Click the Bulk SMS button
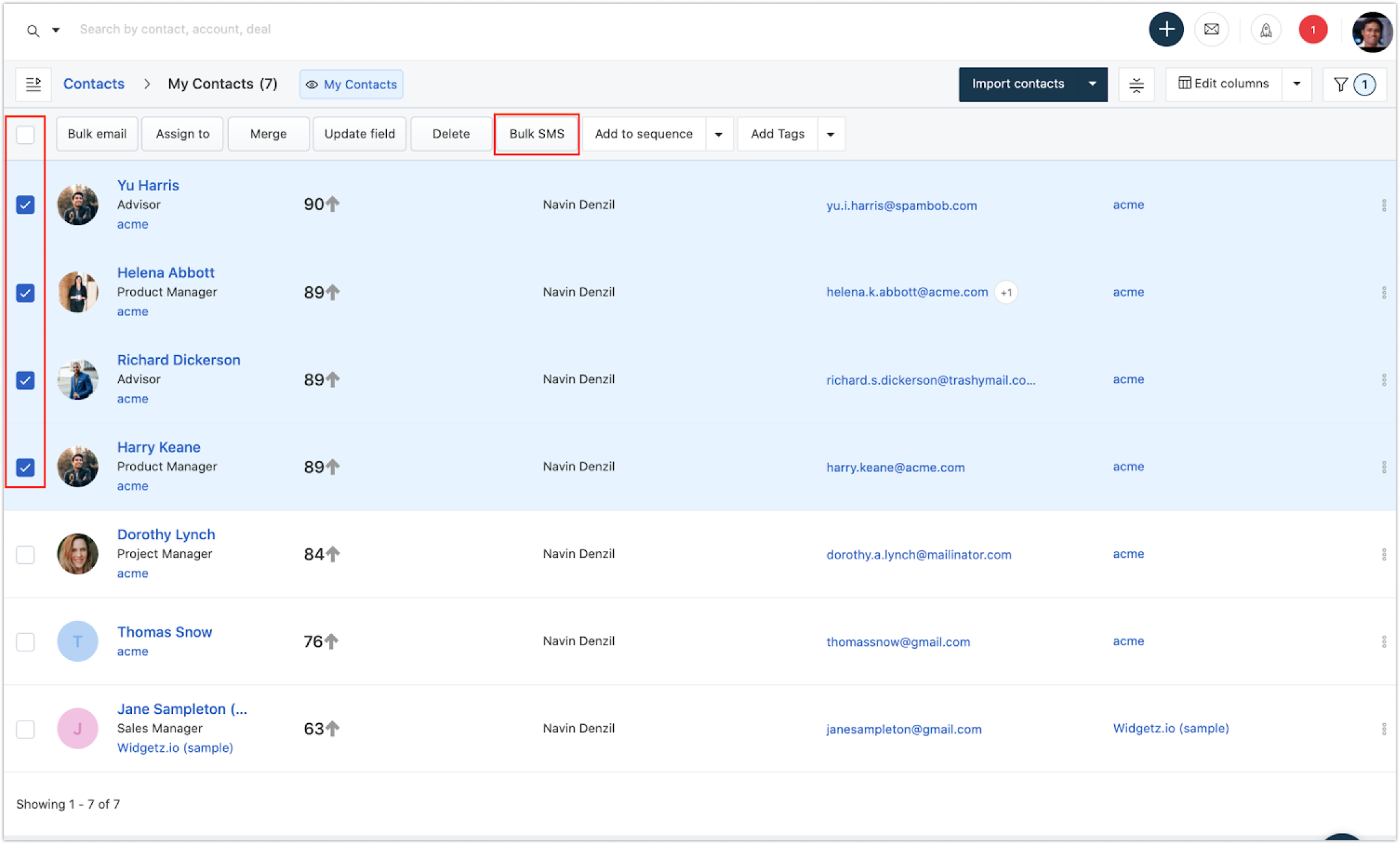Viewport: 1400px width, 844px height. (x=536, y=134)
